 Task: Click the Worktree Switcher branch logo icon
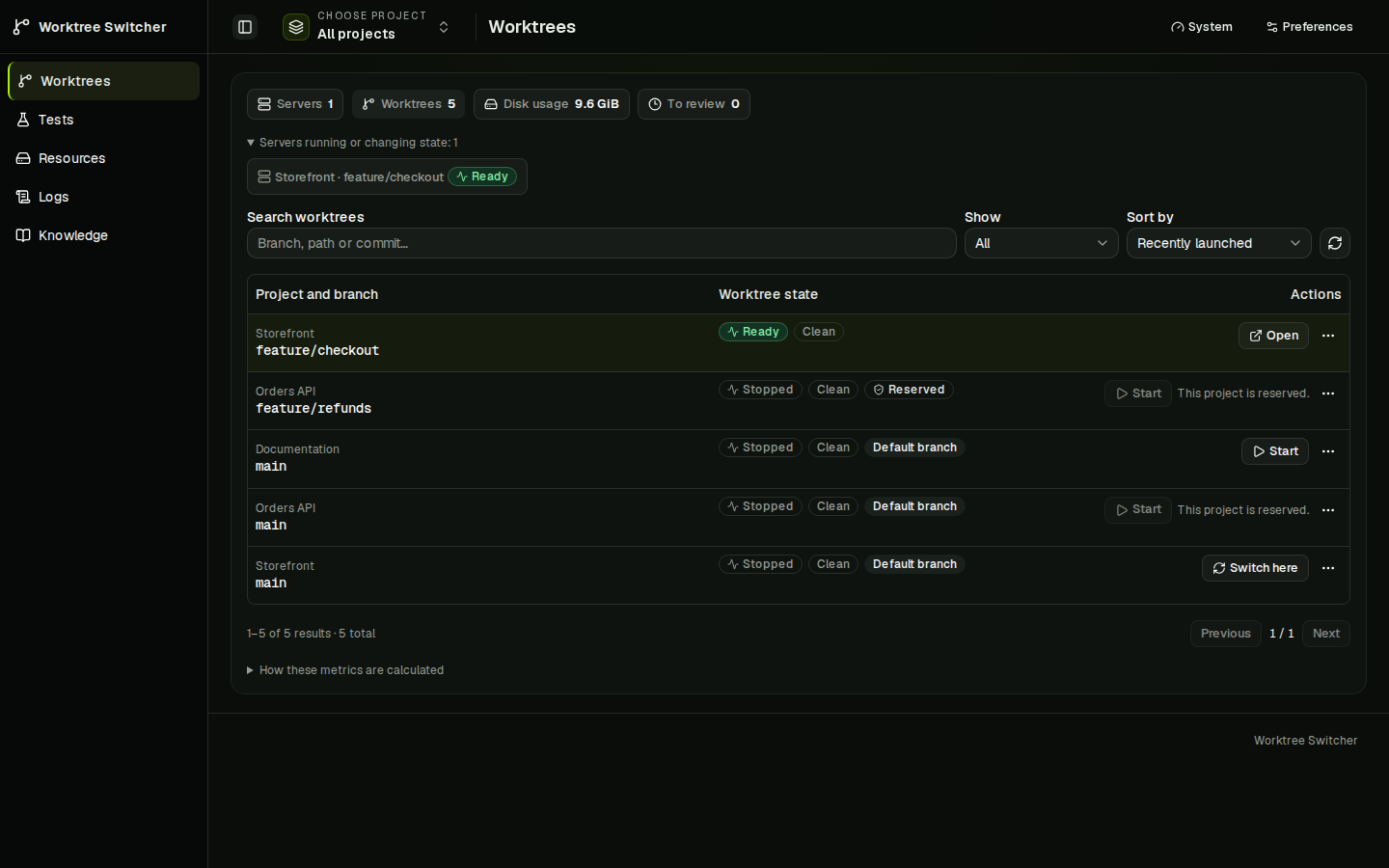click(x=21, y=27)
